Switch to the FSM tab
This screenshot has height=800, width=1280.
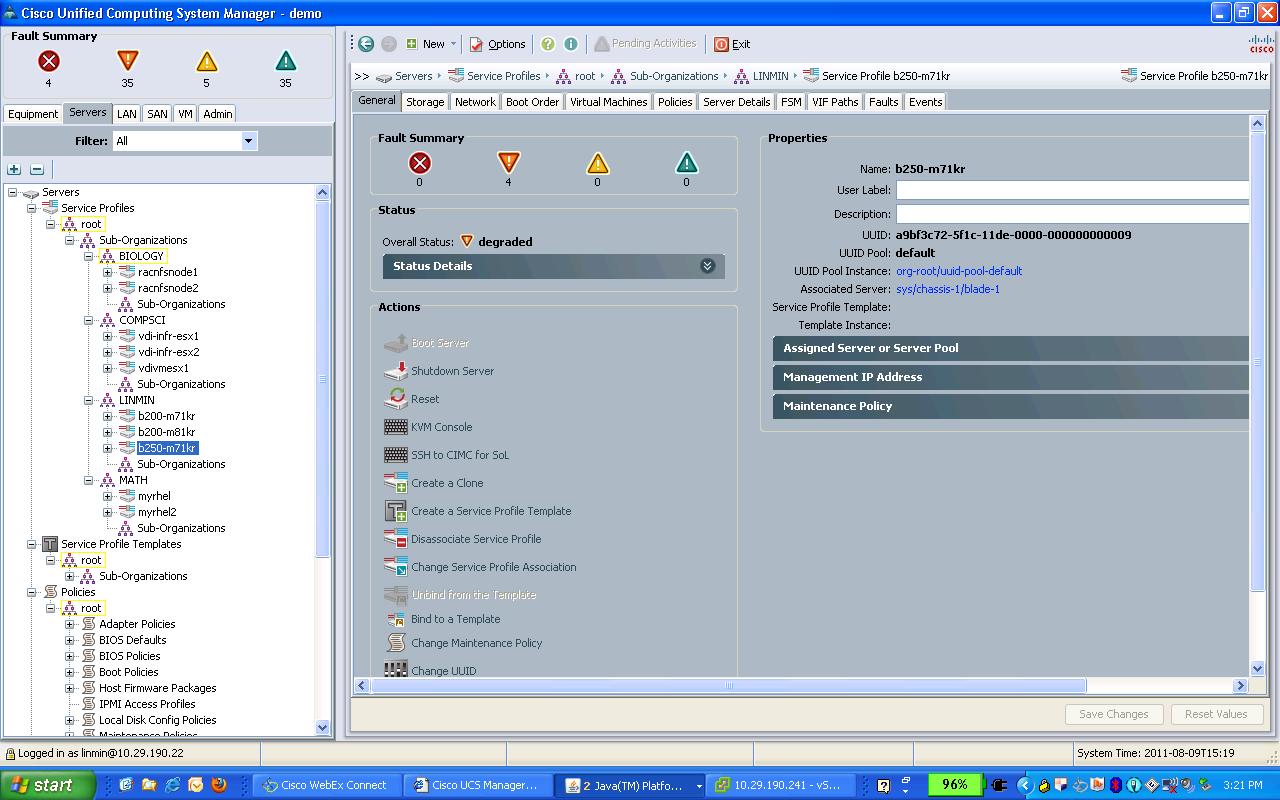coord(791,102)
